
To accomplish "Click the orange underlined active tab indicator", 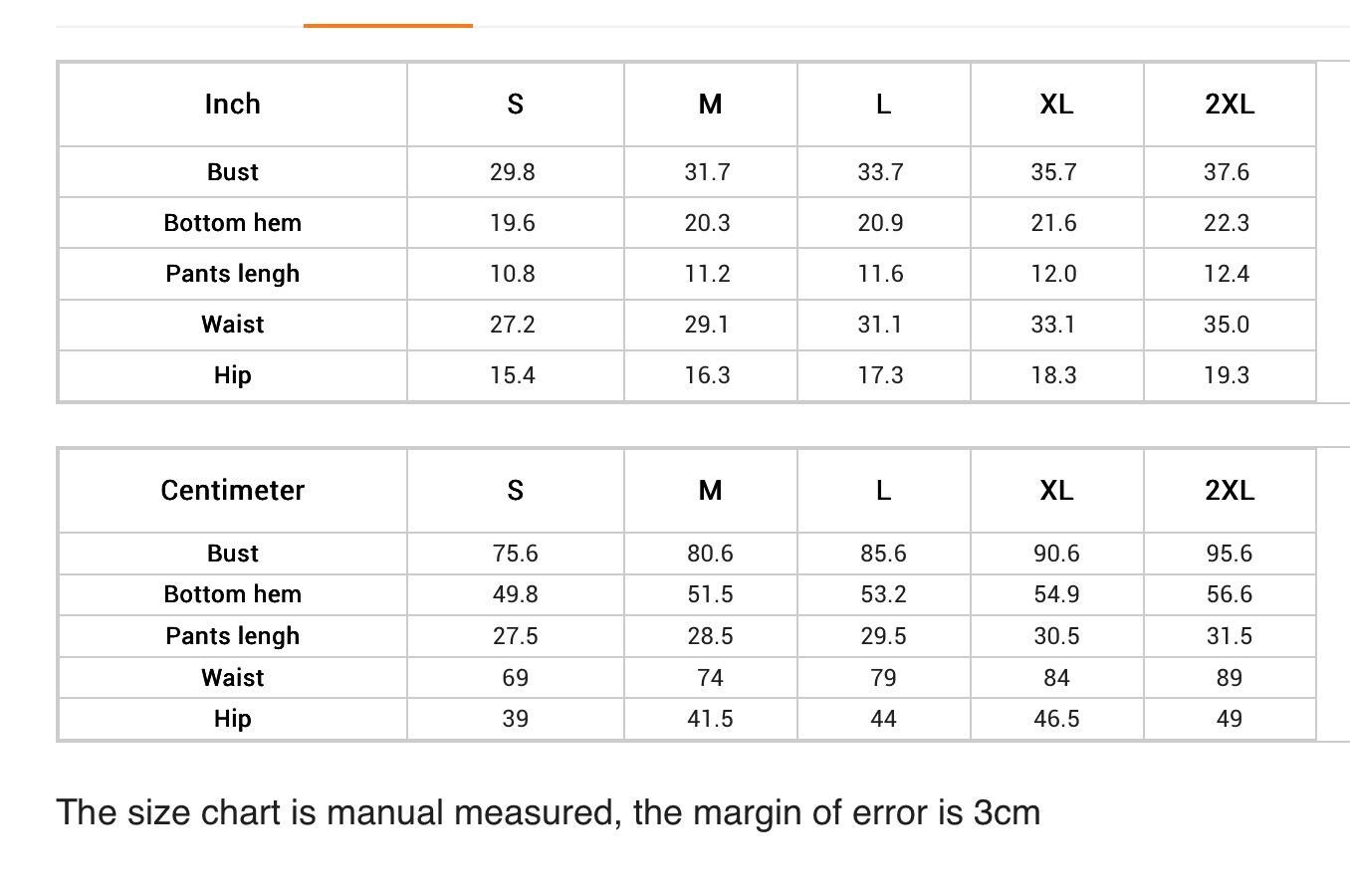I will [388, 25].
